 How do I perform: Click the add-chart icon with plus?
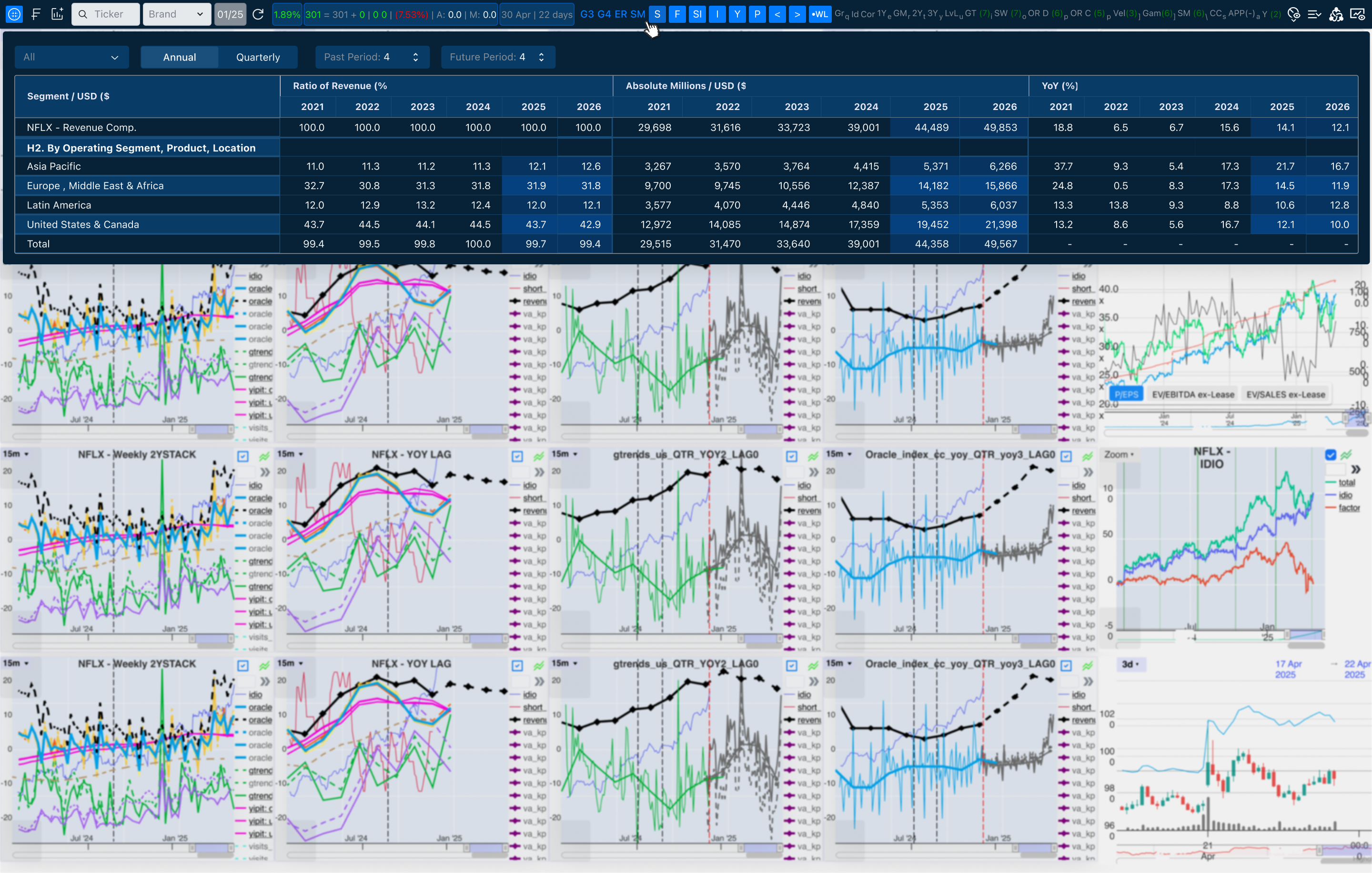pyautogui.click(x=57, y=14)
